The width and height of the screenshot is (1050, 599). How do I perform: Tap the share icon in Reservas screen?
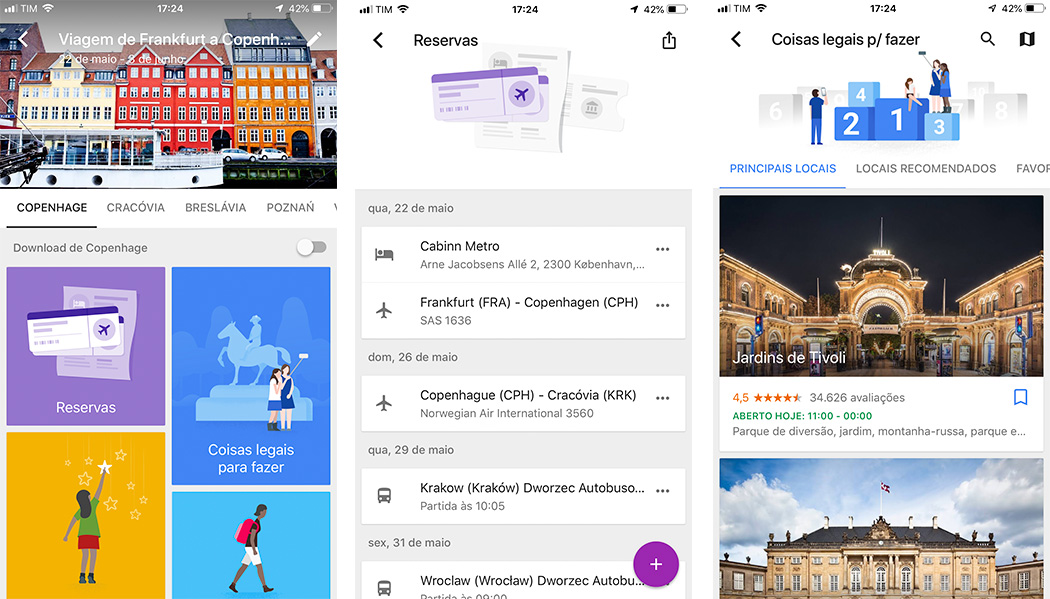coord(669,40)
